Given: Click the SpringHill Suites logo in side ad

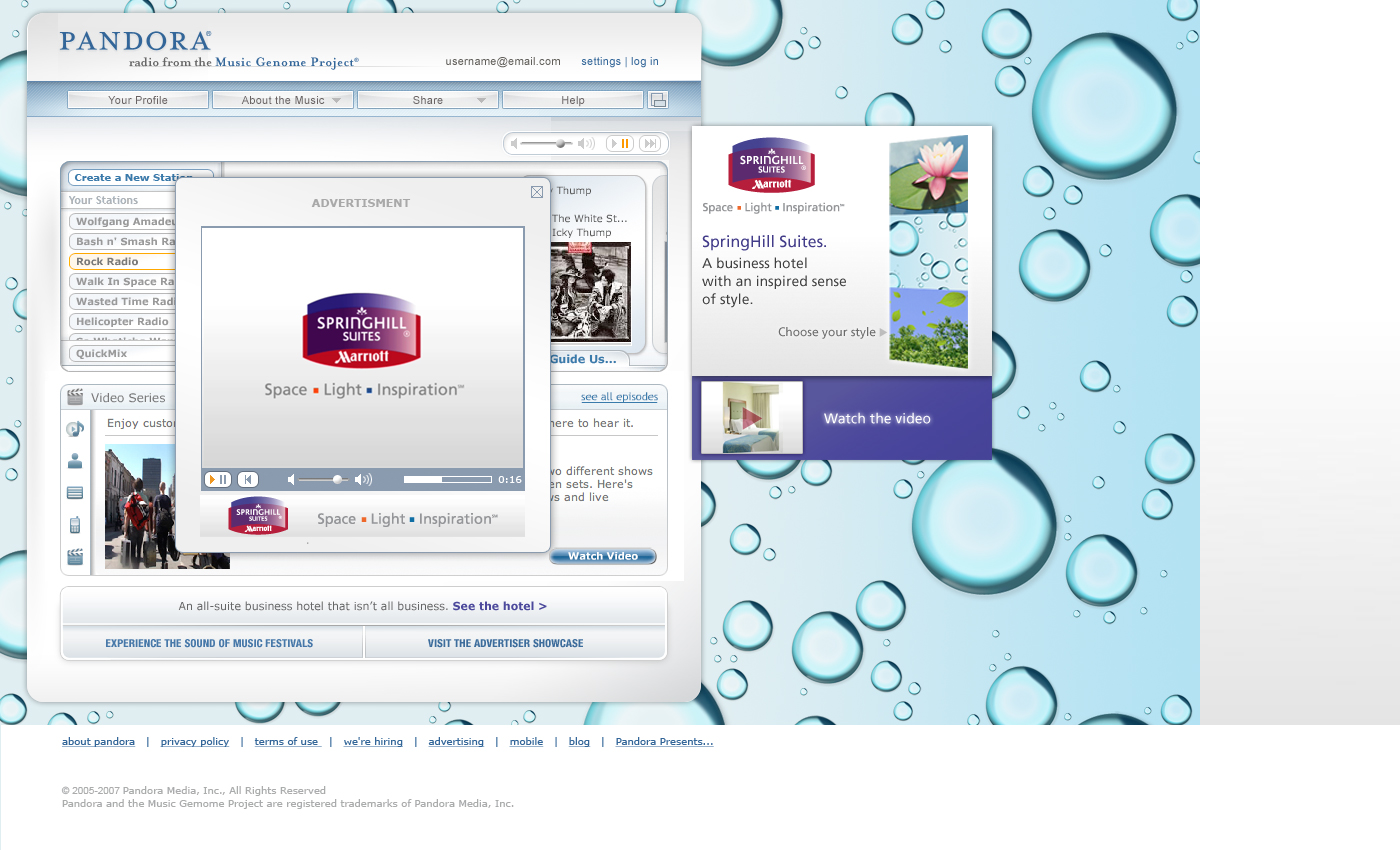Looking at the screenshot, I should coord(771,165).
